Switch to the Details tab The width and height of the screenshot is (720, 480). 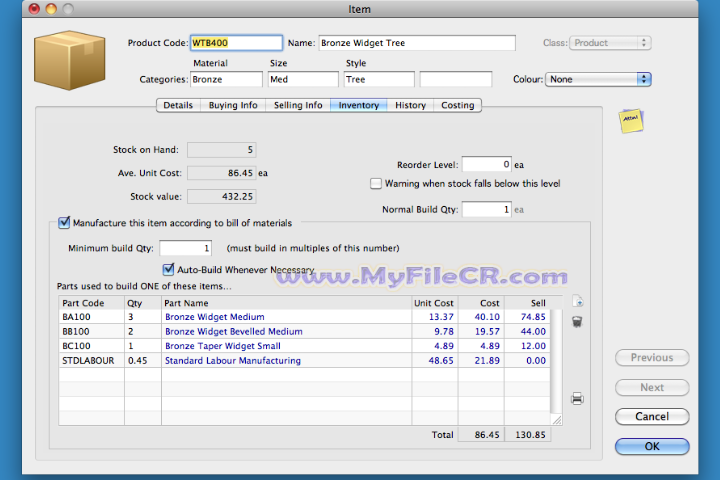coord(178,105)
